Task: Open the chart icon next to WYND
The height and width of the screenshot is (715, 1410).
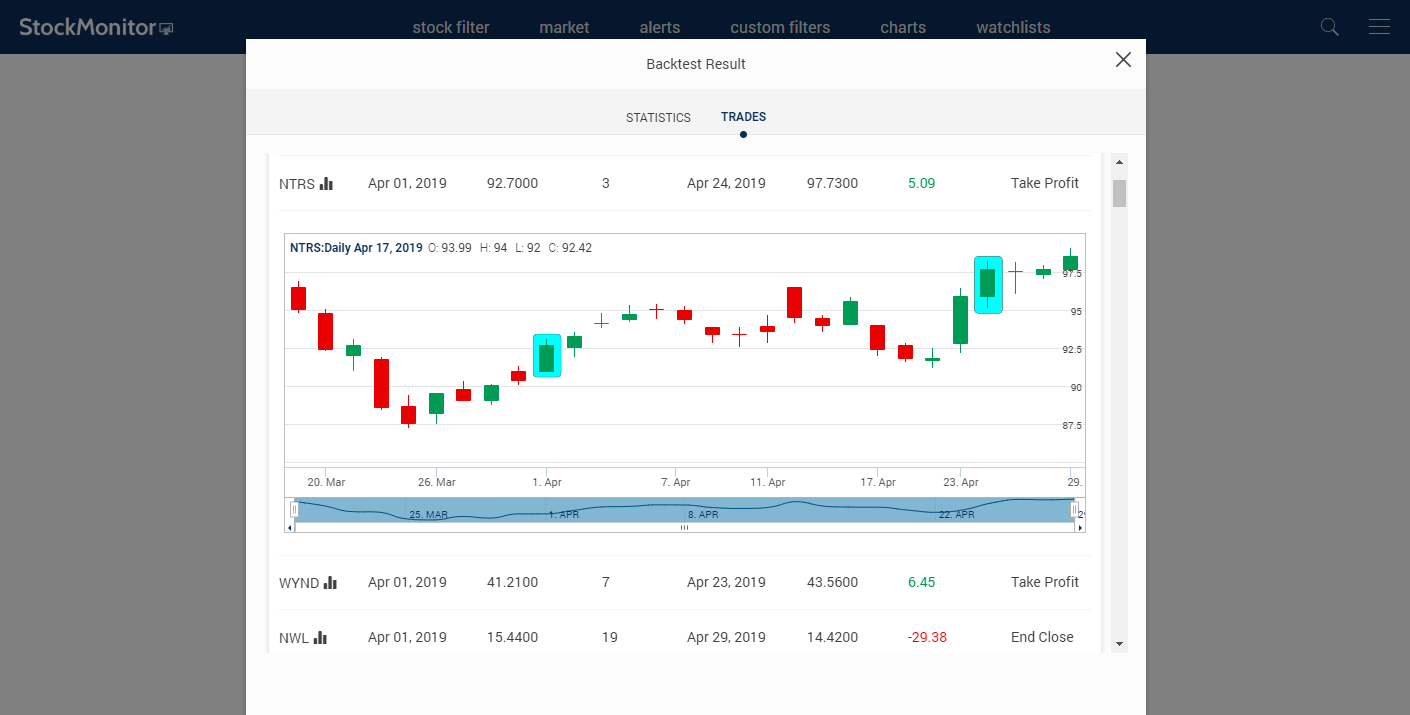Action: click(330, 582)
